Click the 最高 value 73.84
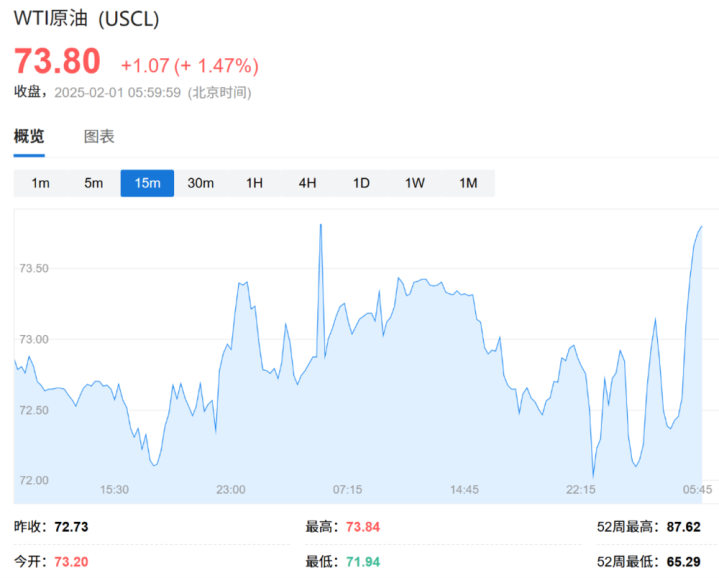The image size is (719, 578). [363, 527]
